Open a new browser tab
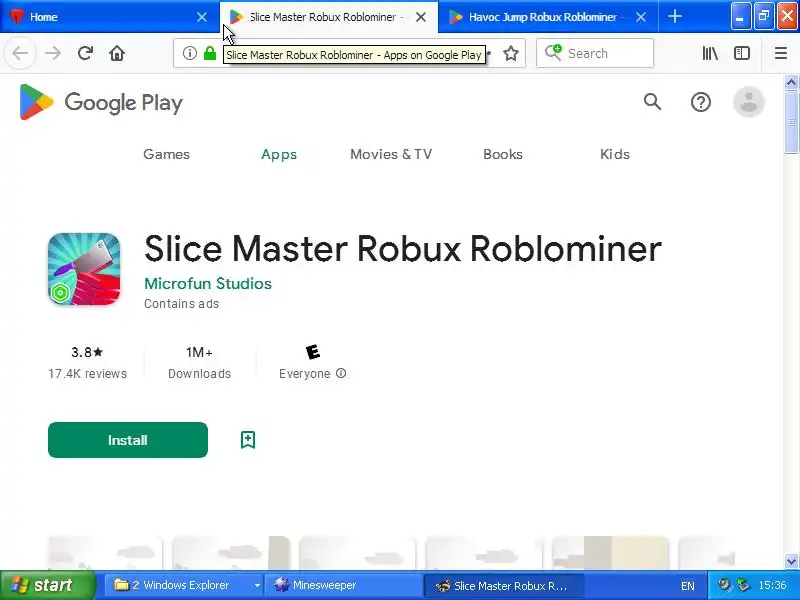The width and height of the screenshot is (800, 600). [674, 17]
